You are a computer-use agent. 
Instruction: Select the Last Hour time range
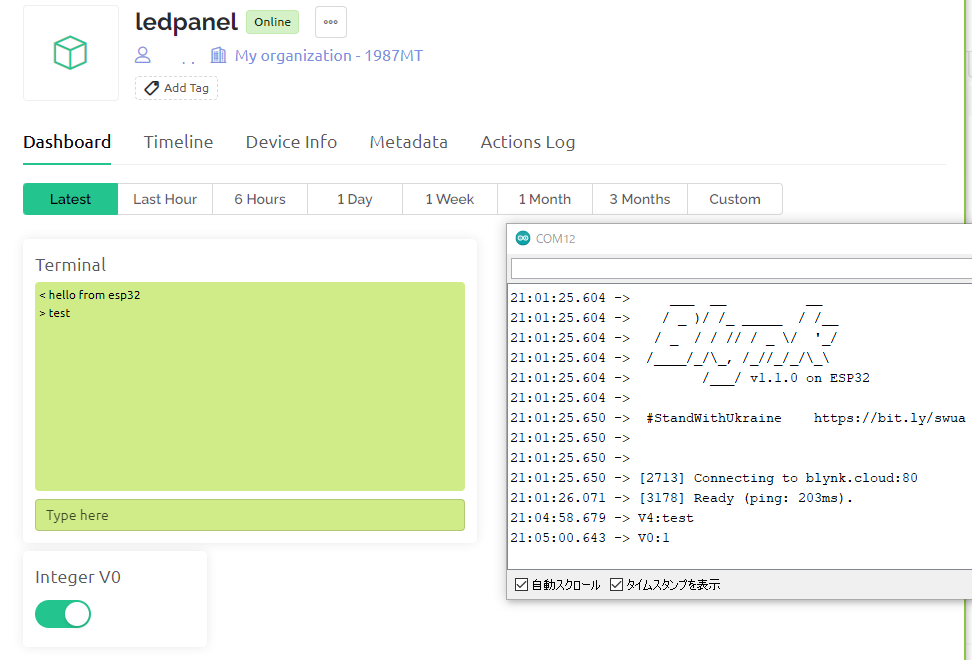point(165,199)
